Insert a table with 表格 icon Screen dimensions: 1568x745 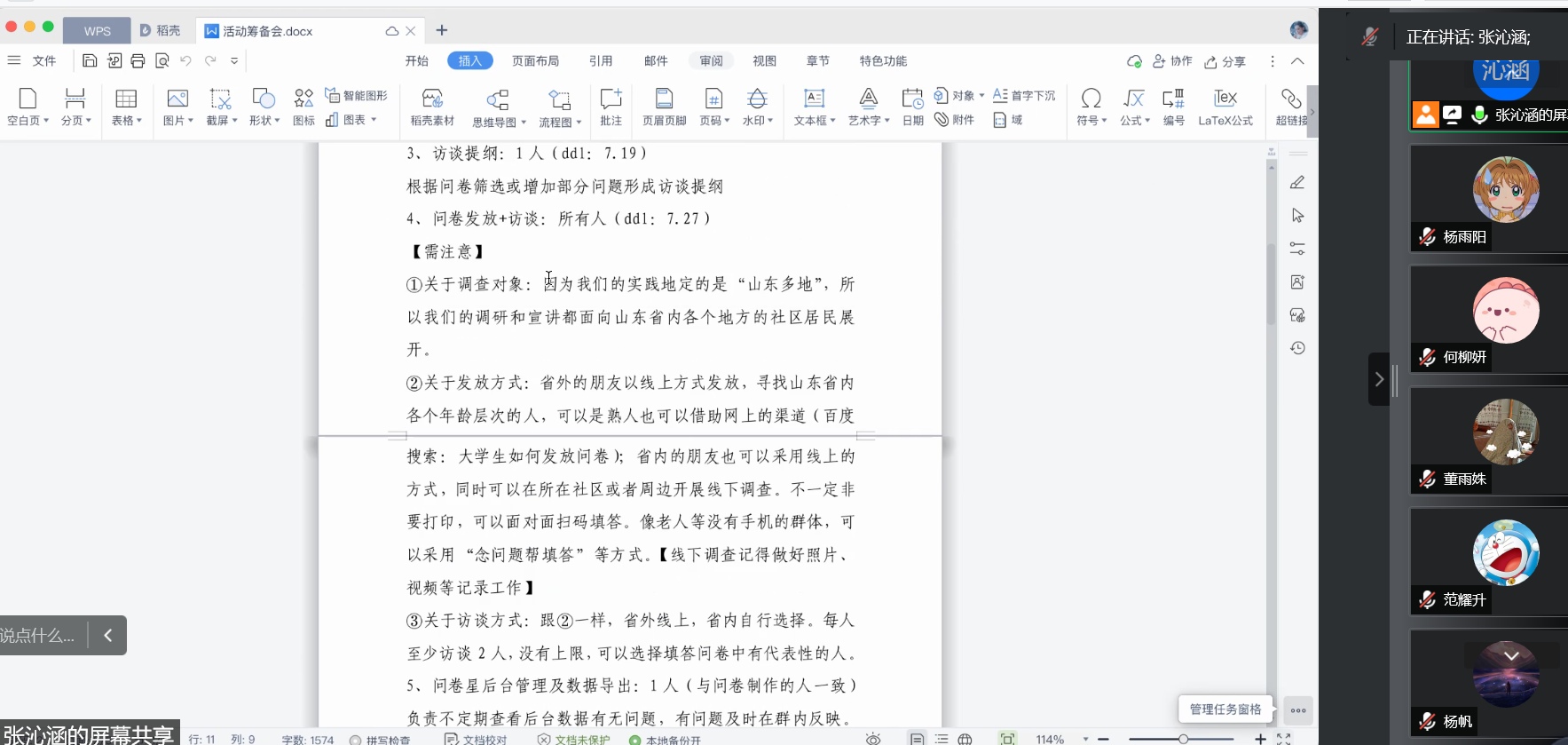point(126,107)
